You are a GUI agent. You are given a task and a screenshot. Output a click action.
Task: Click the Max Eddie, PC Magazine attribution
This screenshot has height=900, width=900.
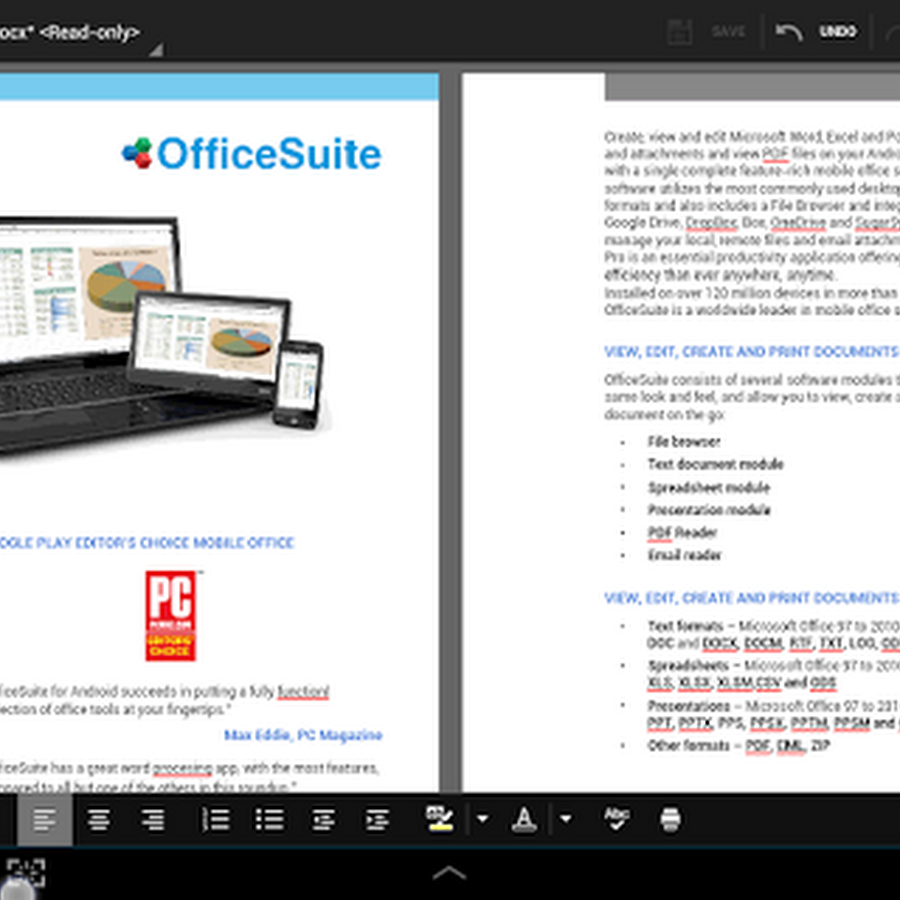[303, 735]
